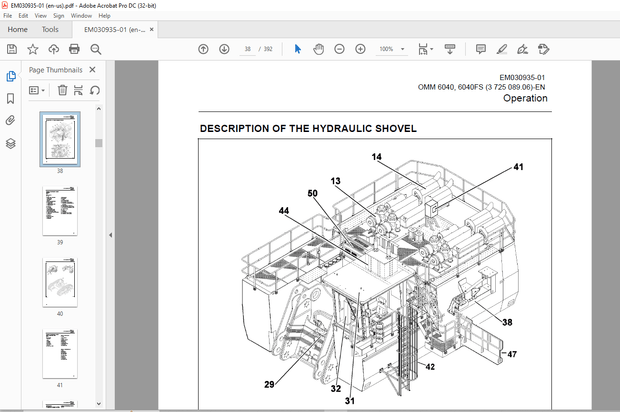Select the arrow selection tool
This screenshot has width=620, height=412.
[x=298, y=49]
